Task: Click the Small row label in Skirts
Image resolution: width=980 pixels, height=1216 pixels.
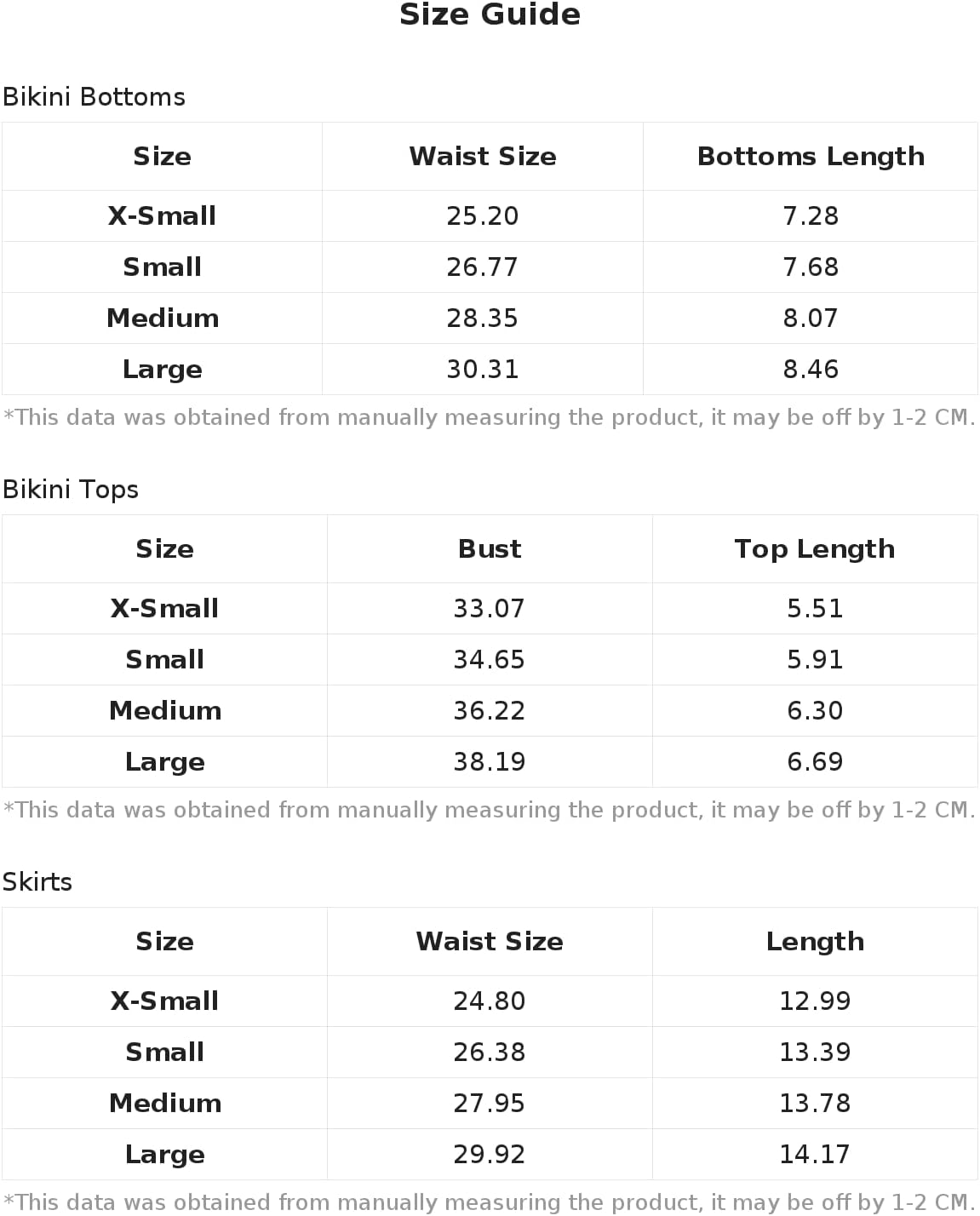Action: [x=164, y=1053]
